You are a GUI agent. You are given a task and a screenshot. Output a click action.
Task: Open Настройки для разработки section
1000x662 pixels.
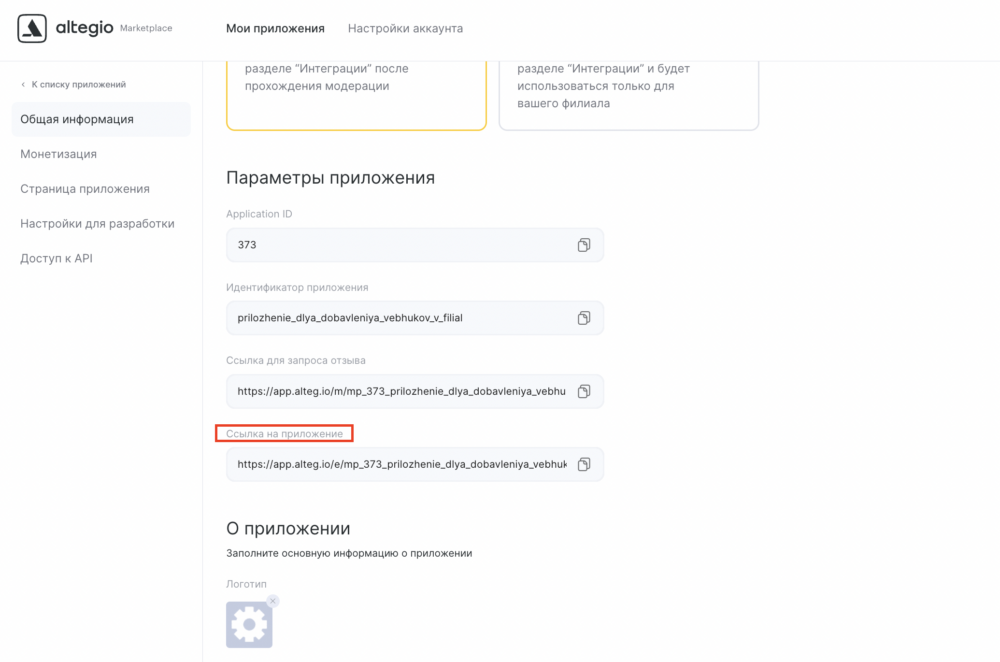97,224
